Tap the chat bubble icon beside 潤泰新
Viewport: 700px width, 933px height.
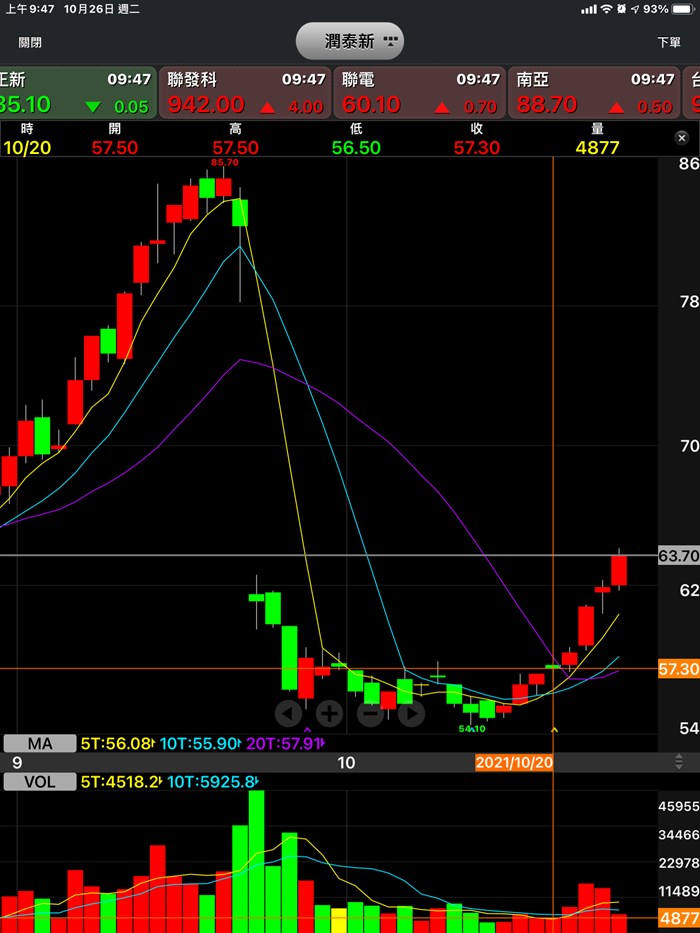[390, 42]
